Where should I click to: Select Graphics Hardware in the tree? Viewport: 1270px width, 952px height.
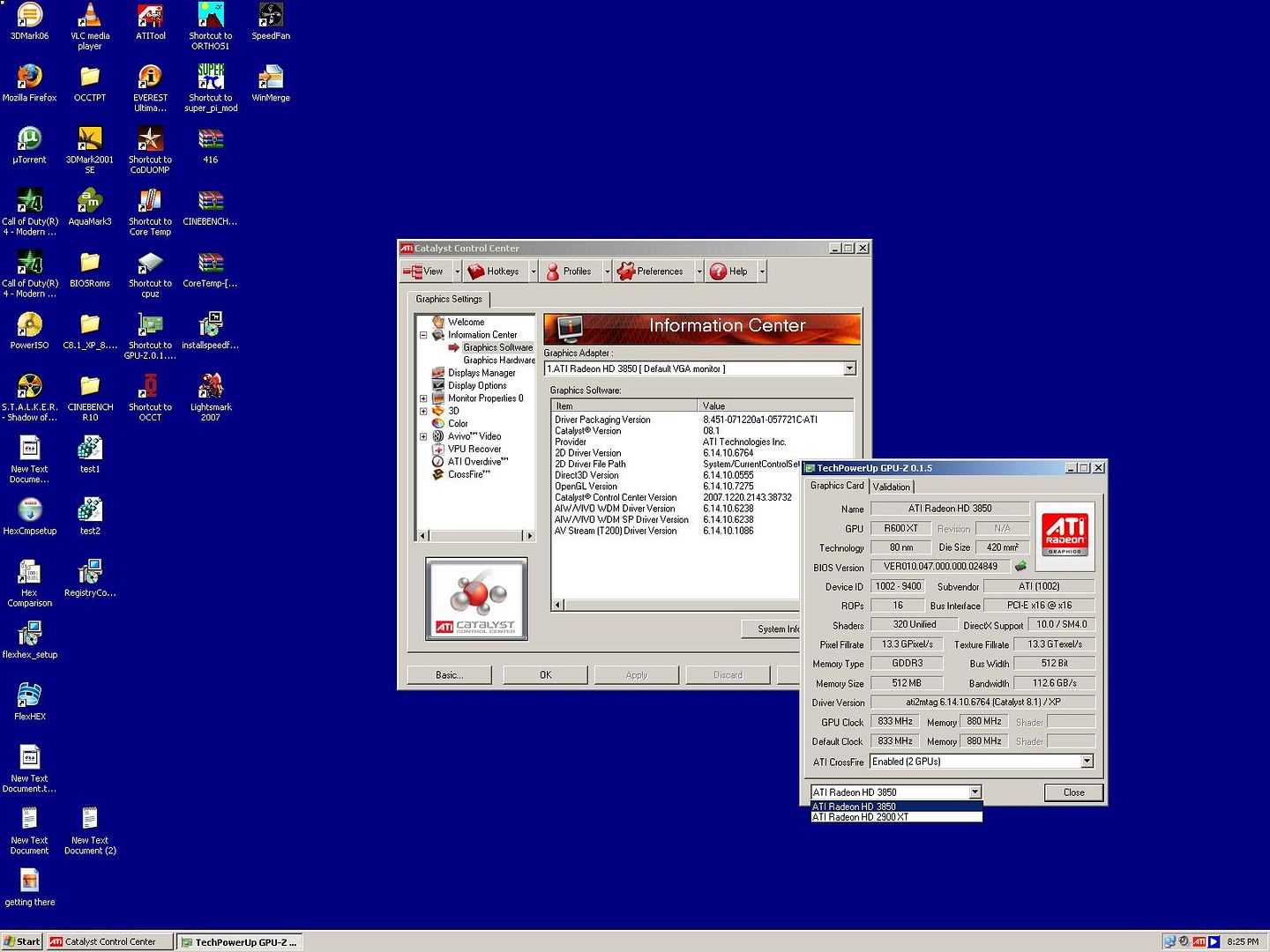point(499,361)
